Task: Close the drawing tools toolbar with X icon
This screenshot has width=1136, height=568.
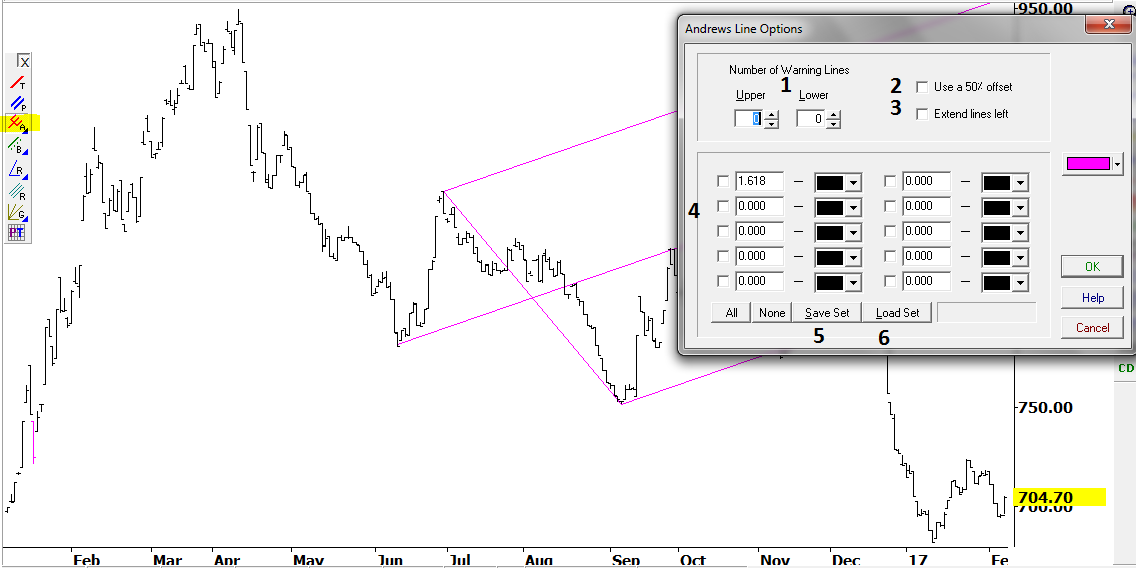Action: 23,62
